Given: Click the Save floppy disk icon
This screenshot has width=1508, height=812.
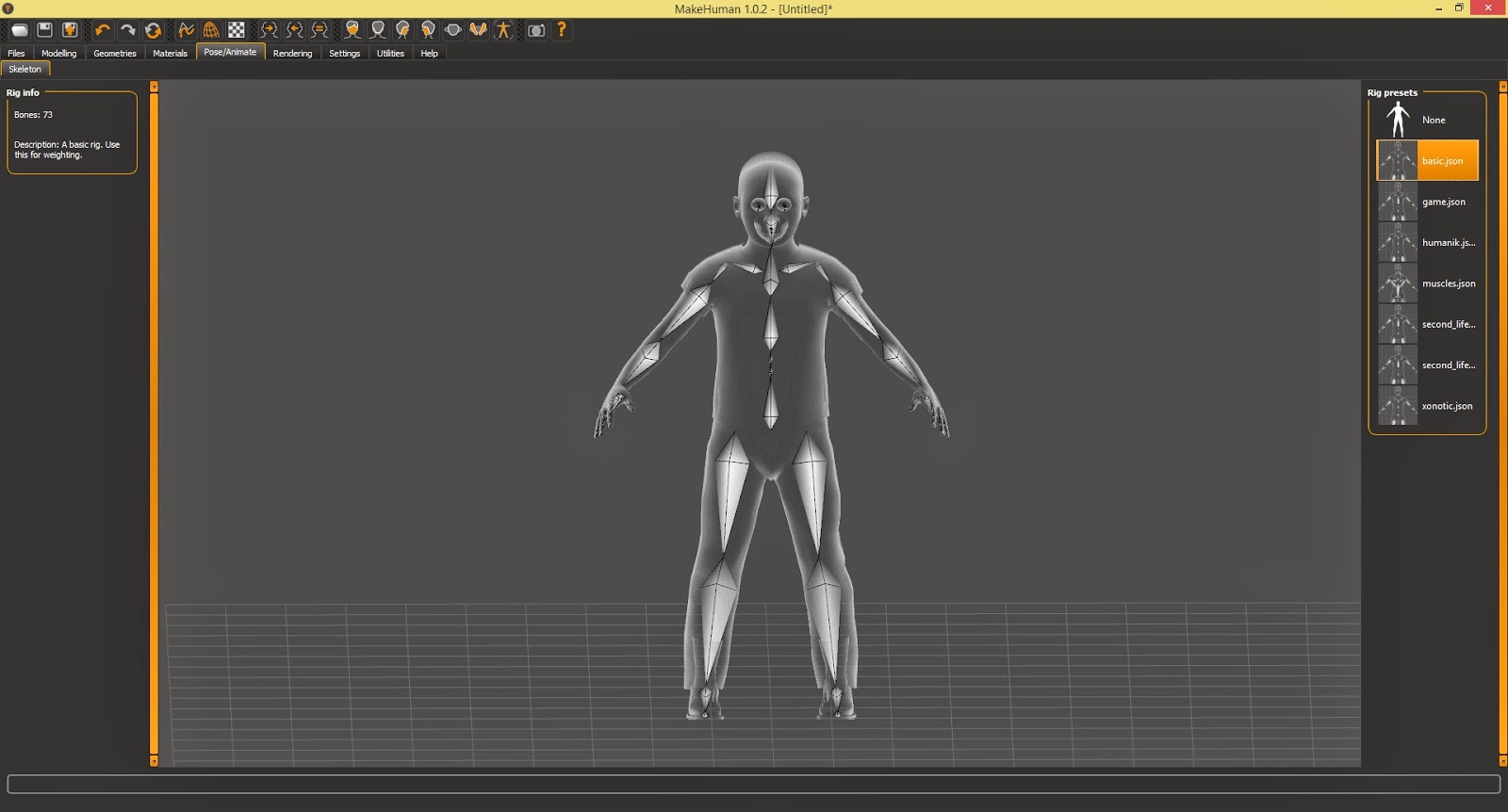Looking at the screenshot, I should 44,30.
